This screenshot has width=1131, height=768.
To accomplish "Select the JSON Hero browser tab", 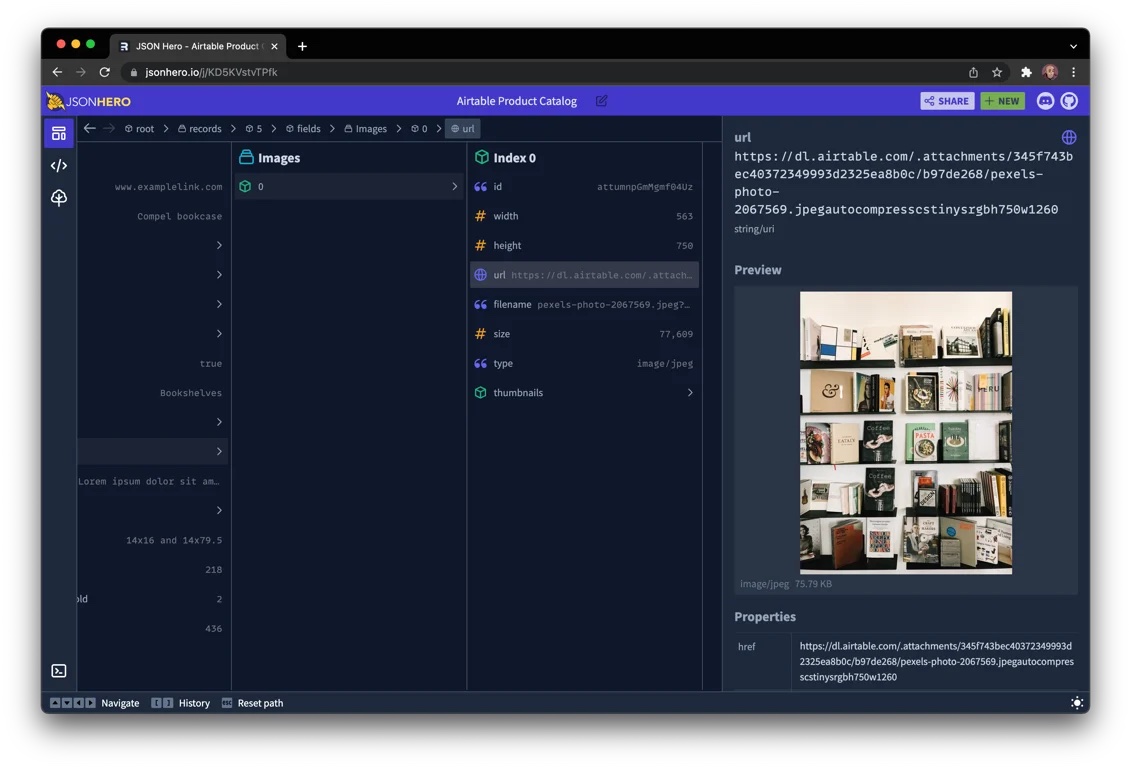I will point(196,46).
